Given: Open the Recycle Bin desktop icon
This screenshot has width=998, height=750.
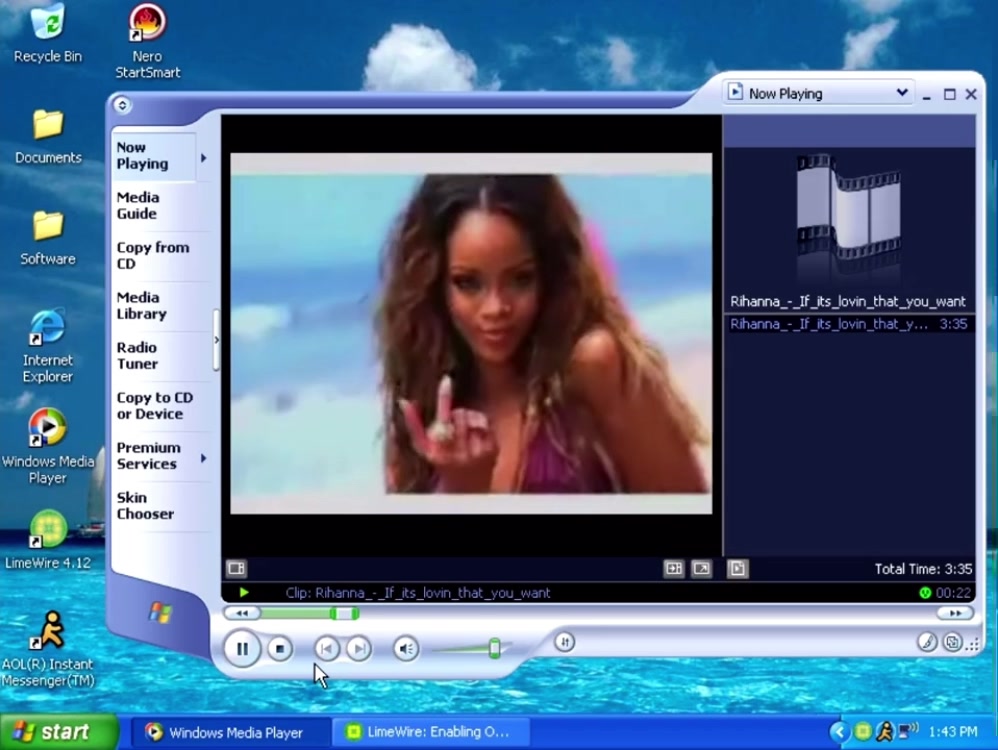Looking at the screenshot, I should pyautogui.click(x=48, y=34).
